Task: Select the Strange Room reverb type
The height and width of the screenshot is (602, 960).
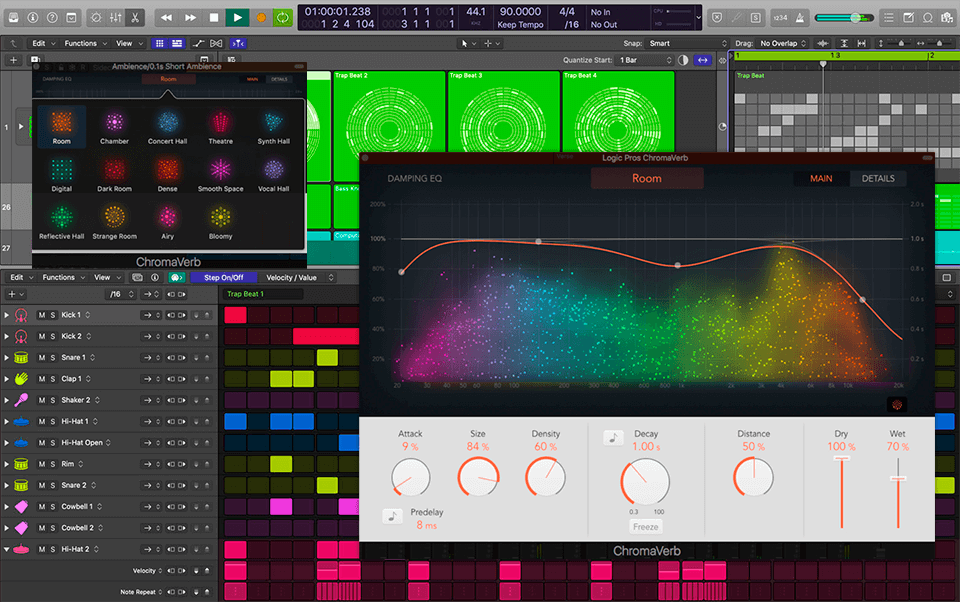Action: tap(114, 217)
